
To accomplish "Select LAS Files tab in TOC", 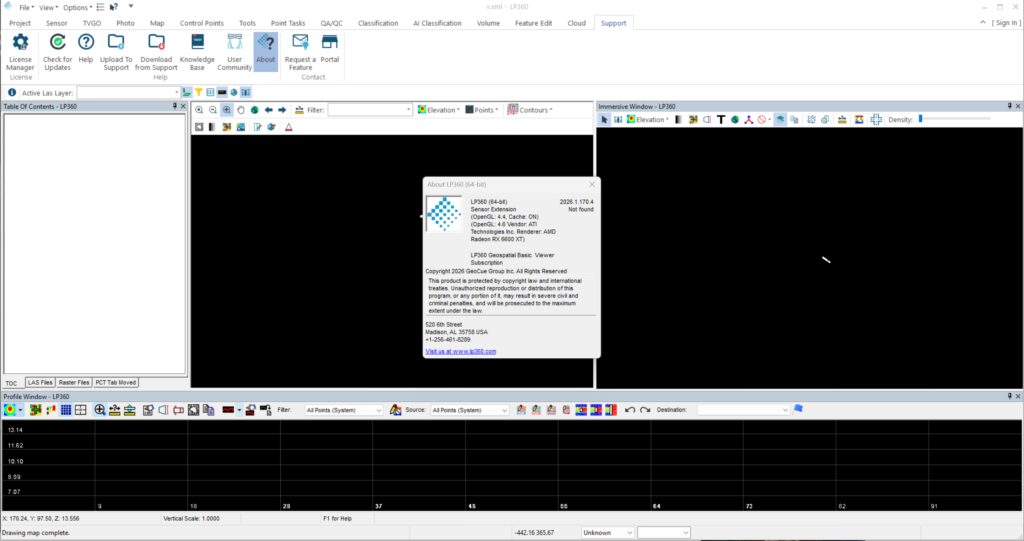I will (x=40, y=382).
